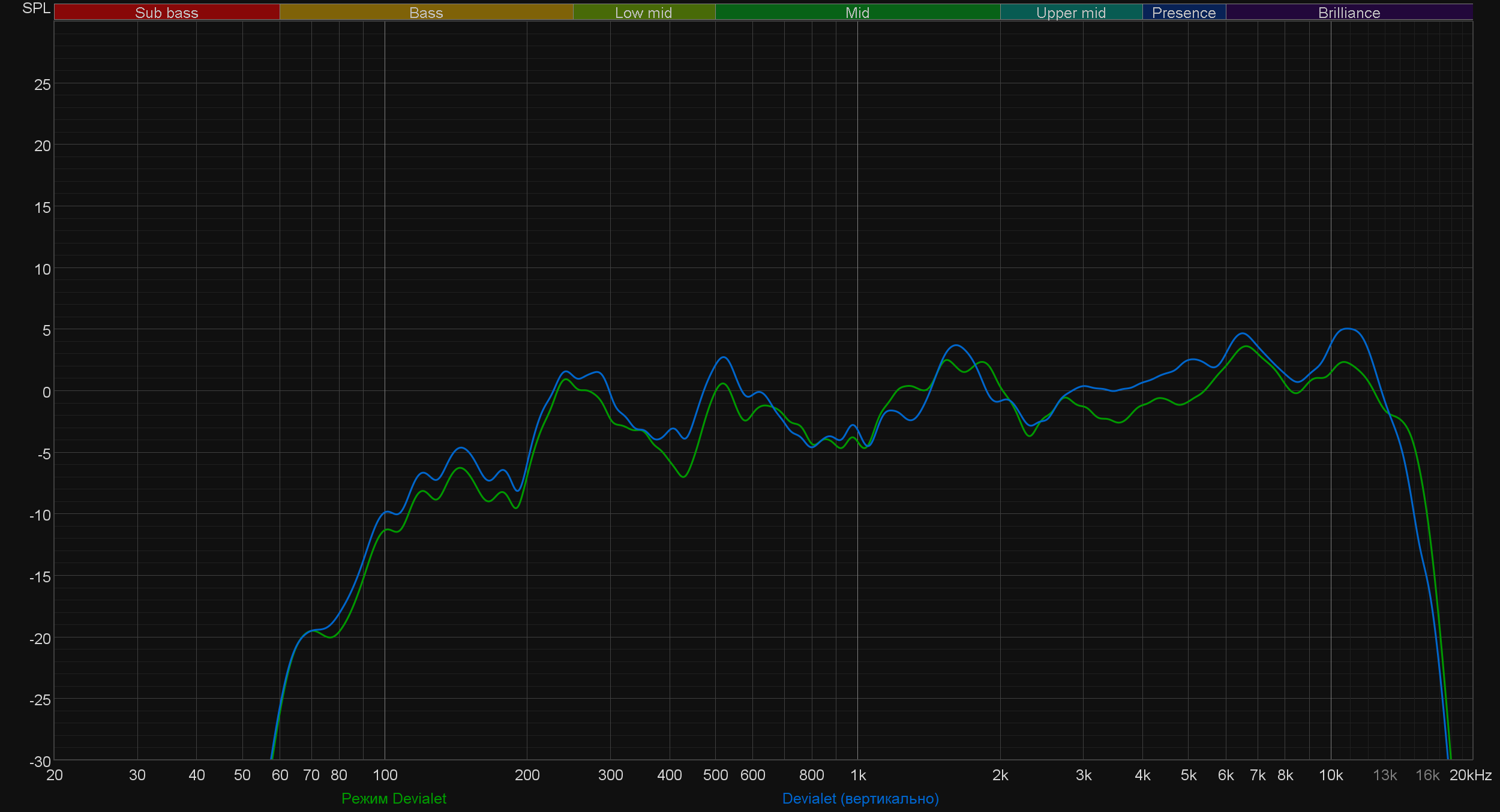
Task: Click the Upper mid band header
Action: click(1070, 13)
